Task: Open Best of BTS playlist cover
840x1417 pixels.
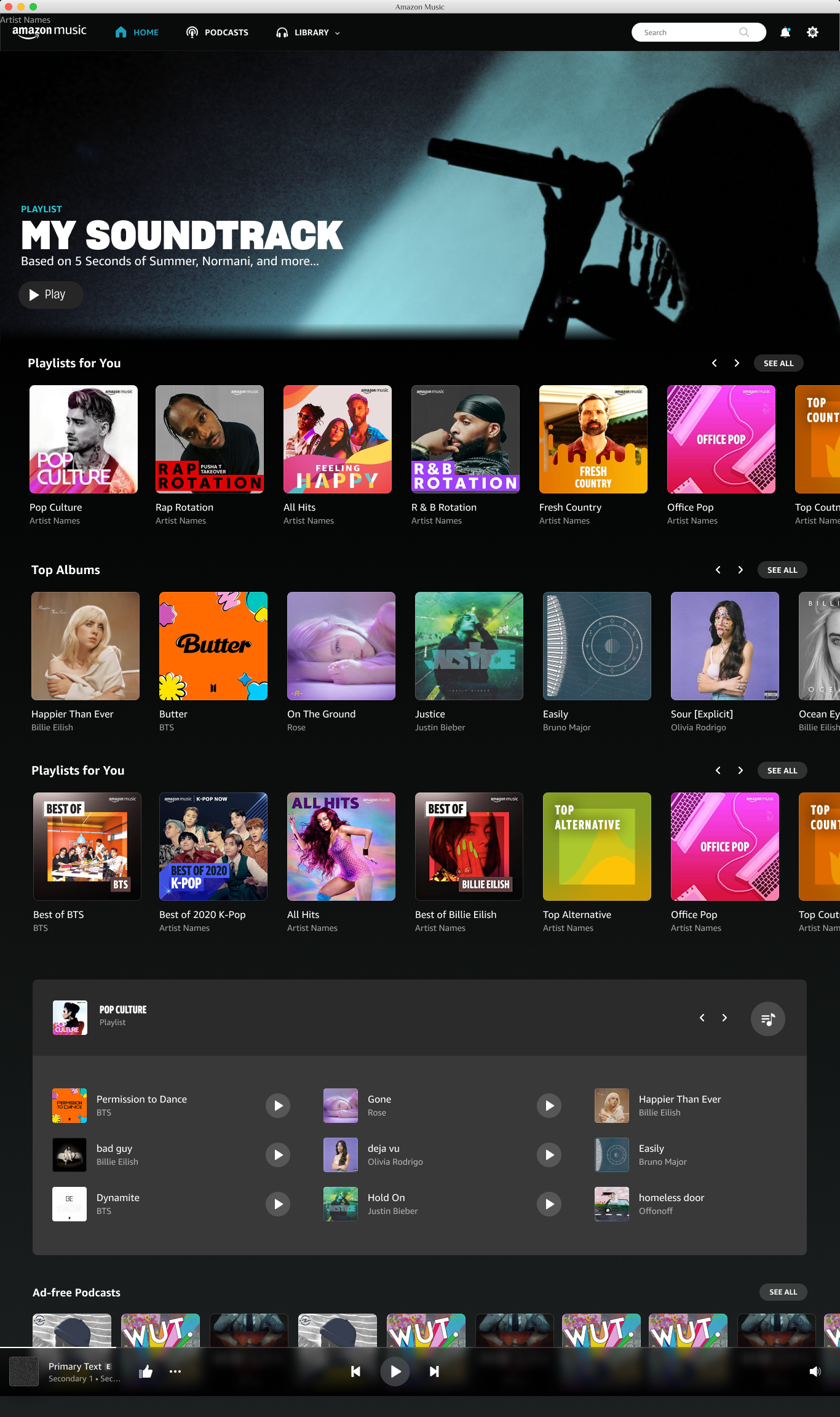Action: (x=87, y=847)
